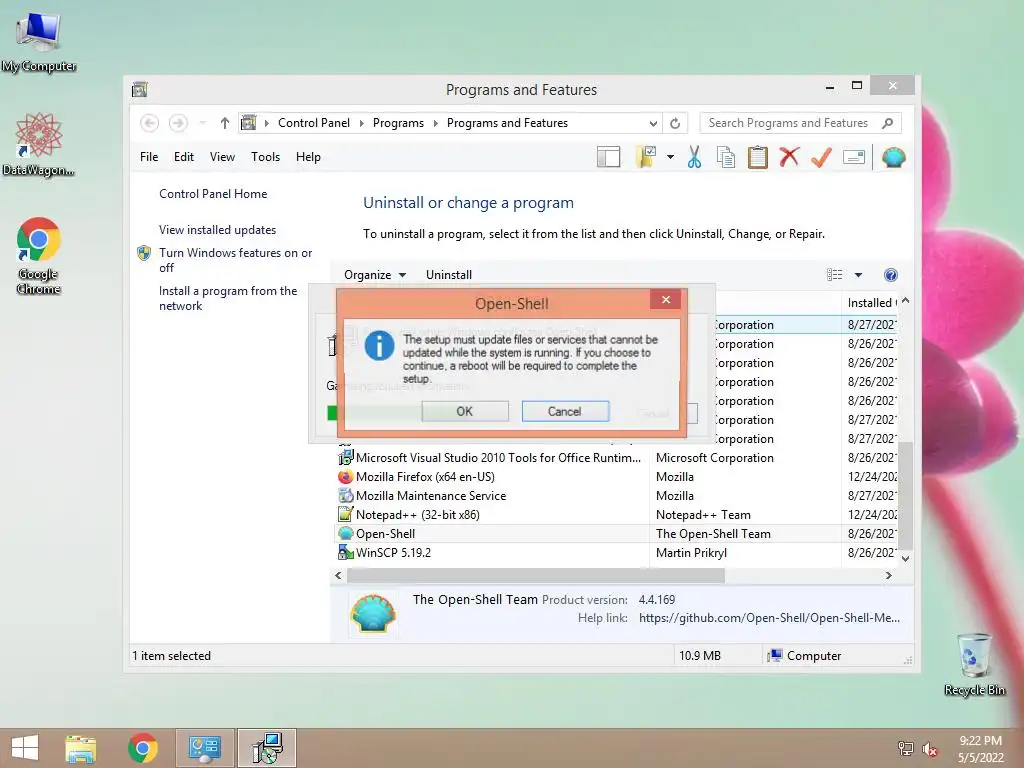Click the Windows Start button
This screenshot has width=1024, height=768.
pyautogui.click(x=25, y=748)
